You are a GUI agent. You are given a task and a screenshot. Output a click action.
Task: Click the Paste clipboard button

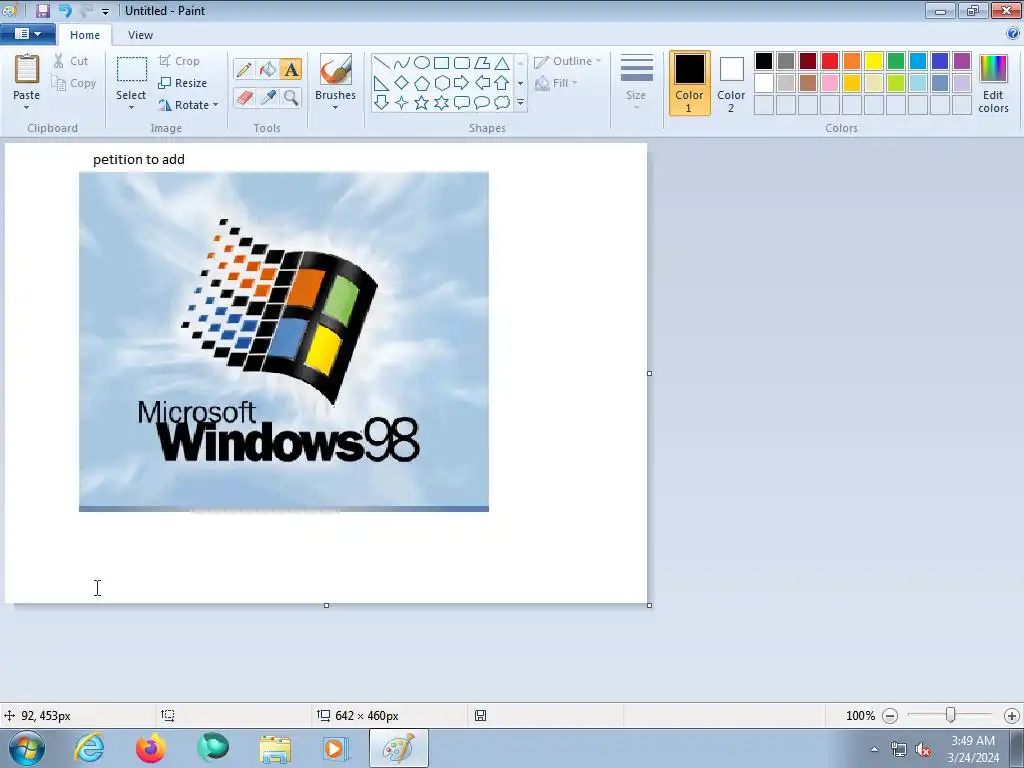point(27,70)
